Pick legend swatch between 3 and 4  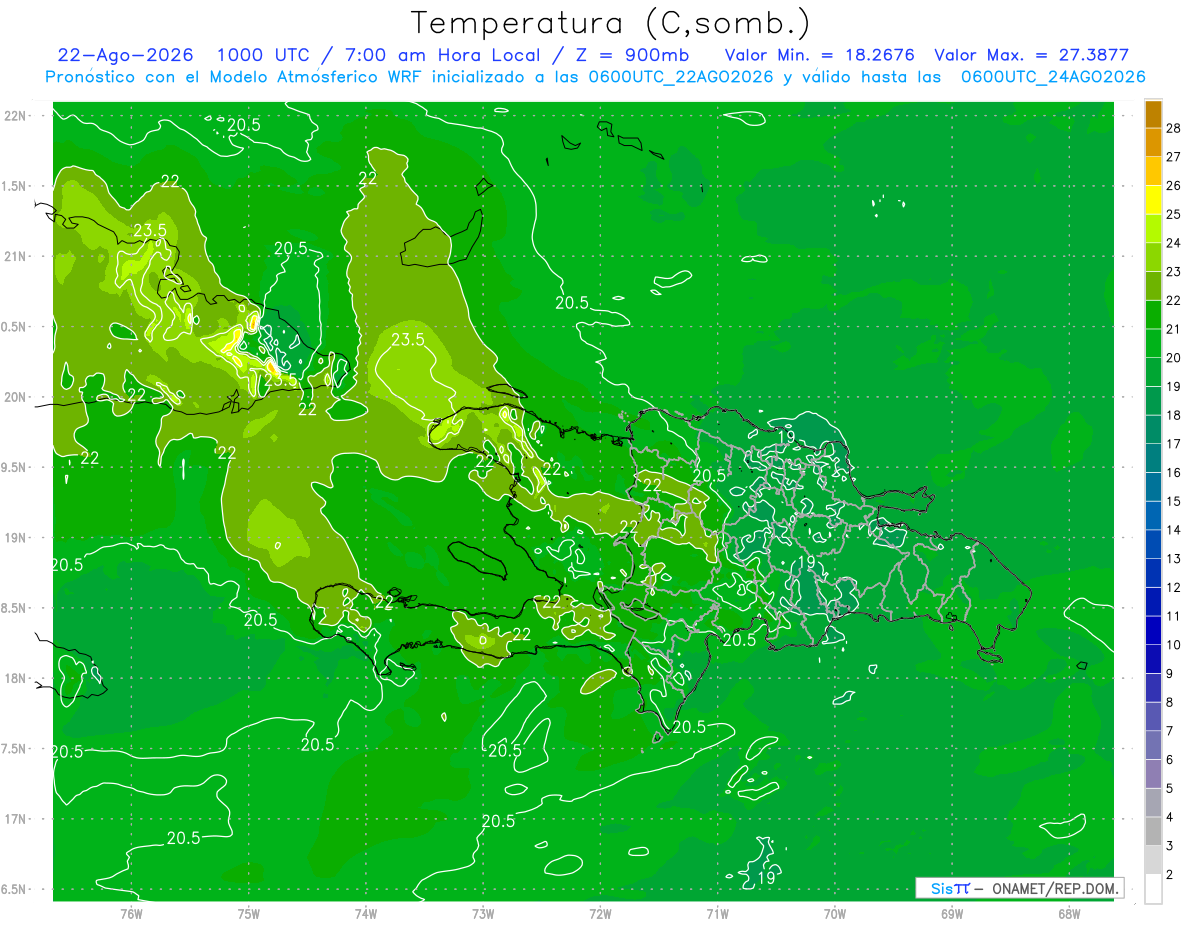1153,832
